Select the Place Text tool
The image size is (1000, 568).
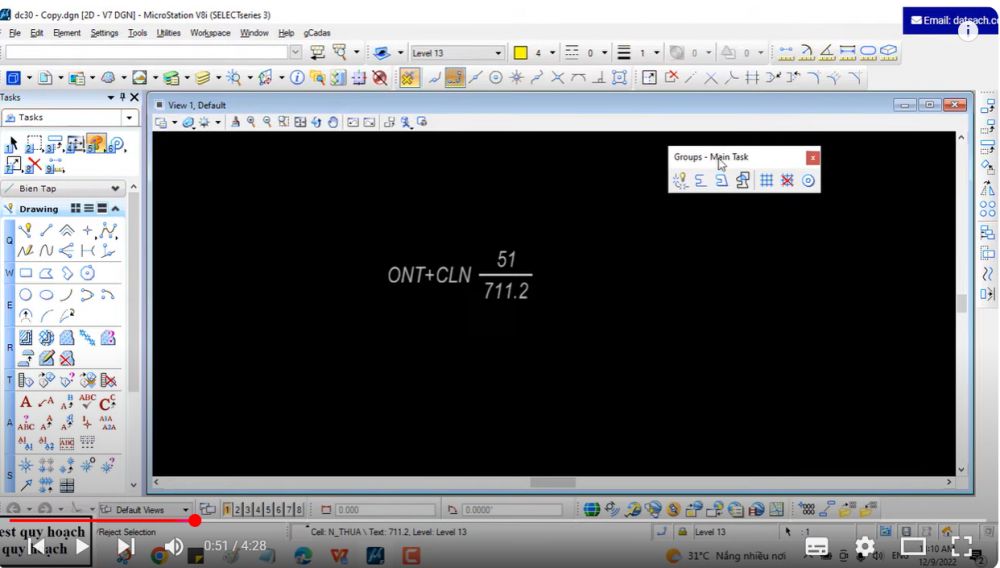point(26,402)
